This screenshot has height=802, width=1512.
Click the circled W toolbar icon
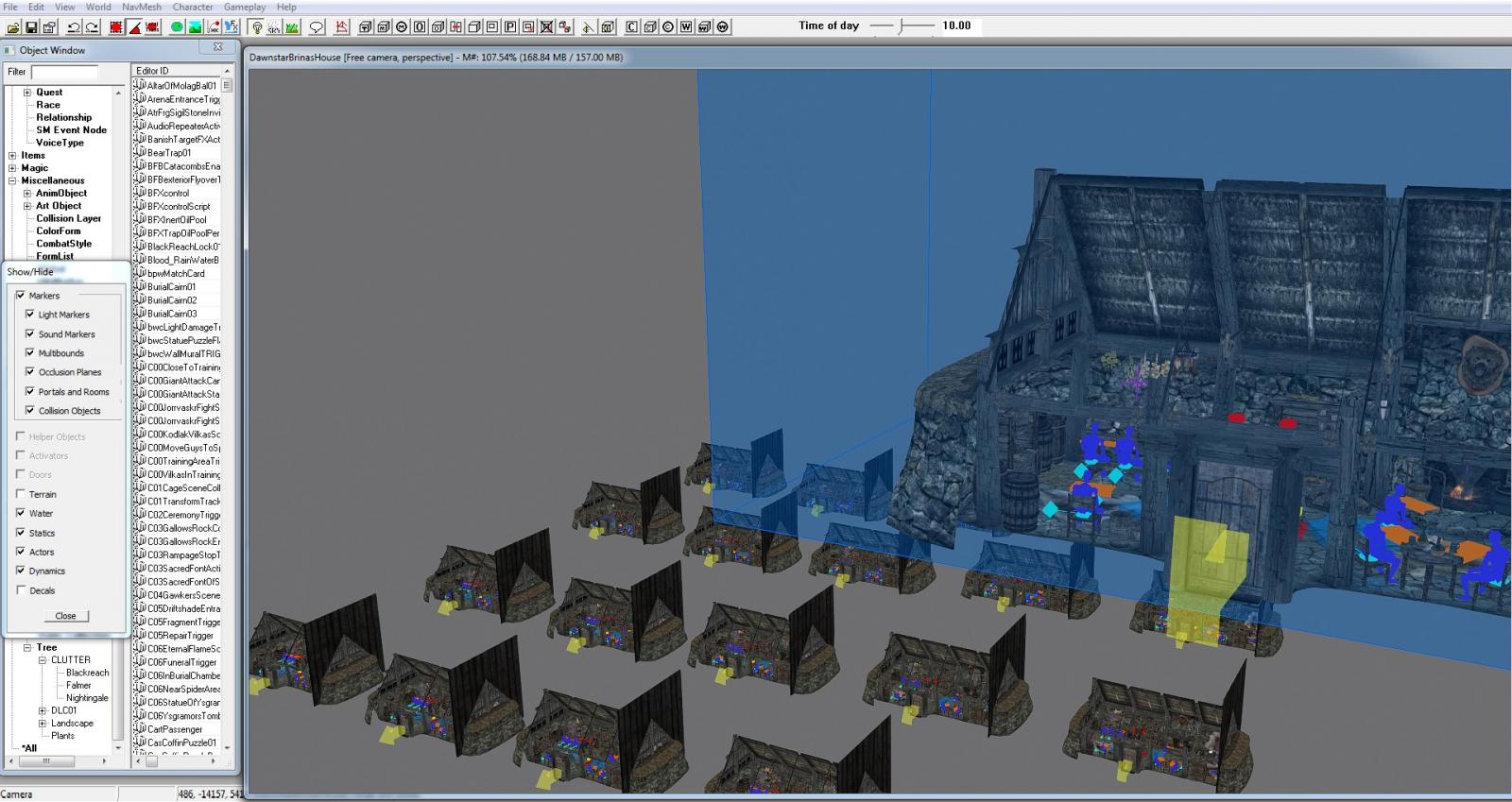[x=723, y=27]
